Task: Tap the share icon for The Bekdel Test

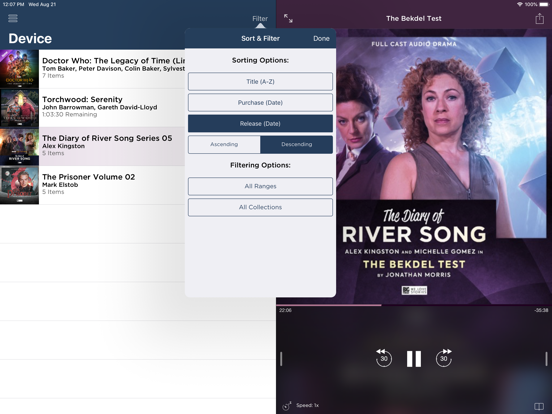Action: 539,18
